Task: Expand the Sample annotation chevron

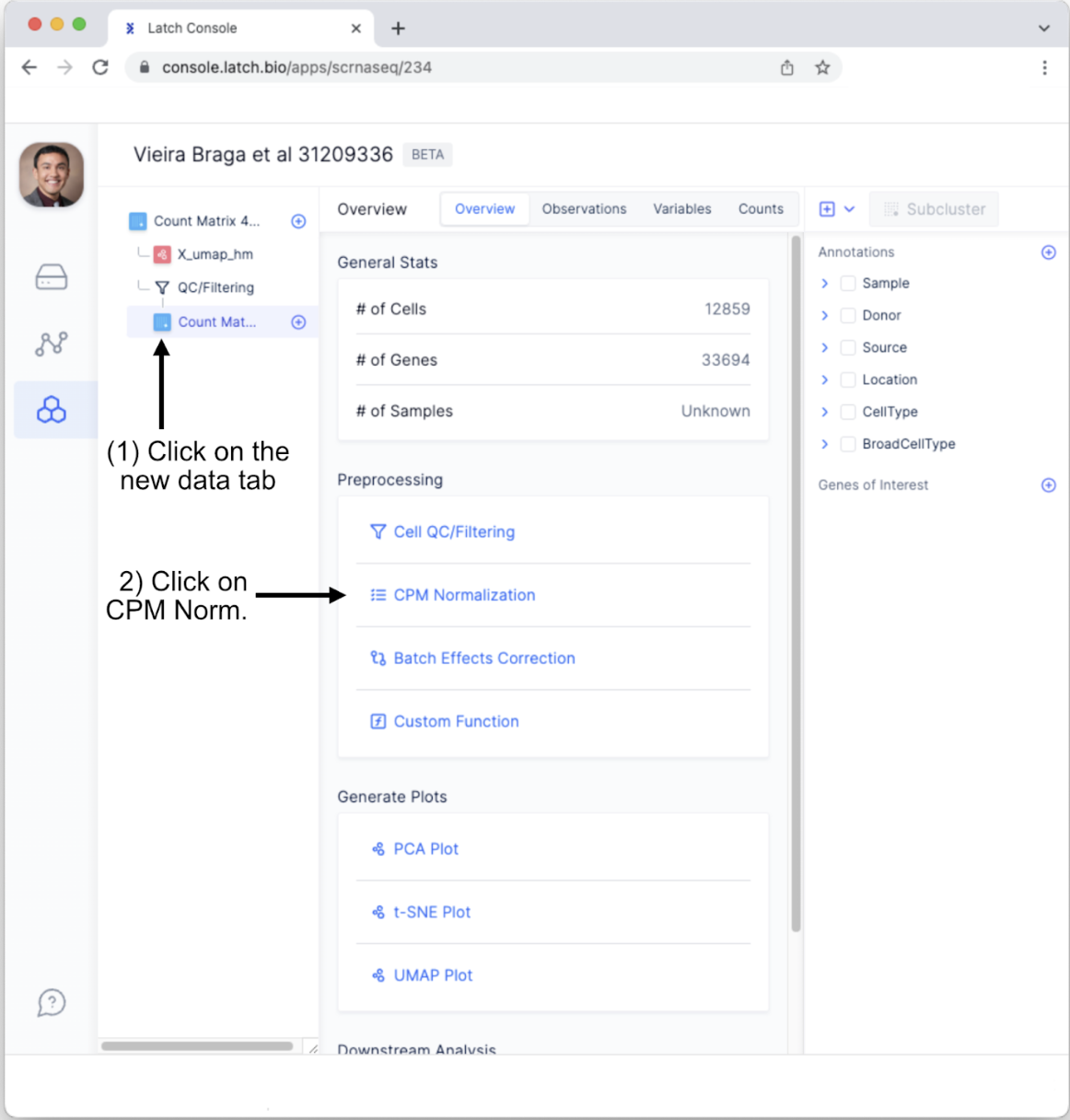Action: pyautogui.click(x=825, y=284)
